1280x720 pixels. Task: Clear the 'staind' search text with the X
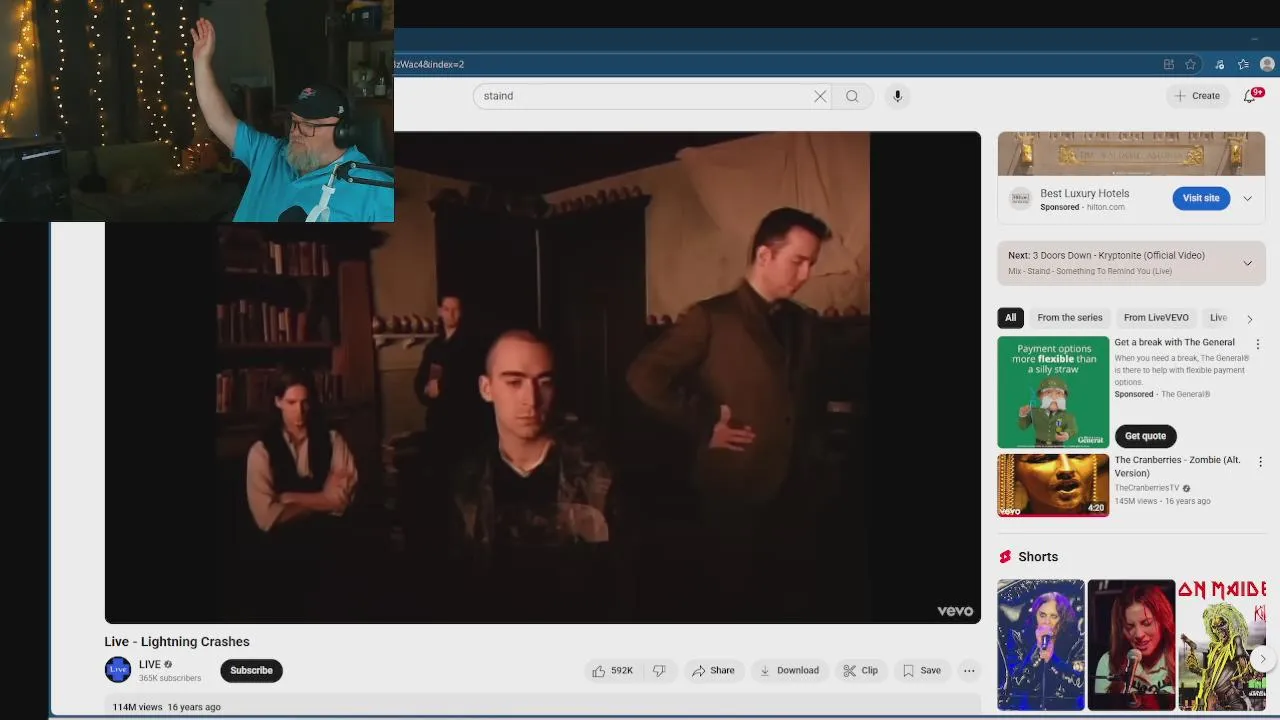tap(820, 96)
